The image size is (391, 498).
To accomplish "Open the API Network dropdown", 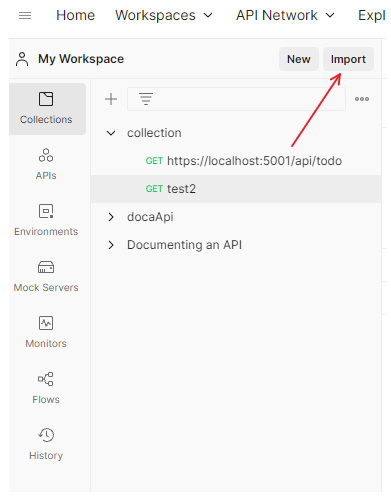I will click(x=285, y=15).
